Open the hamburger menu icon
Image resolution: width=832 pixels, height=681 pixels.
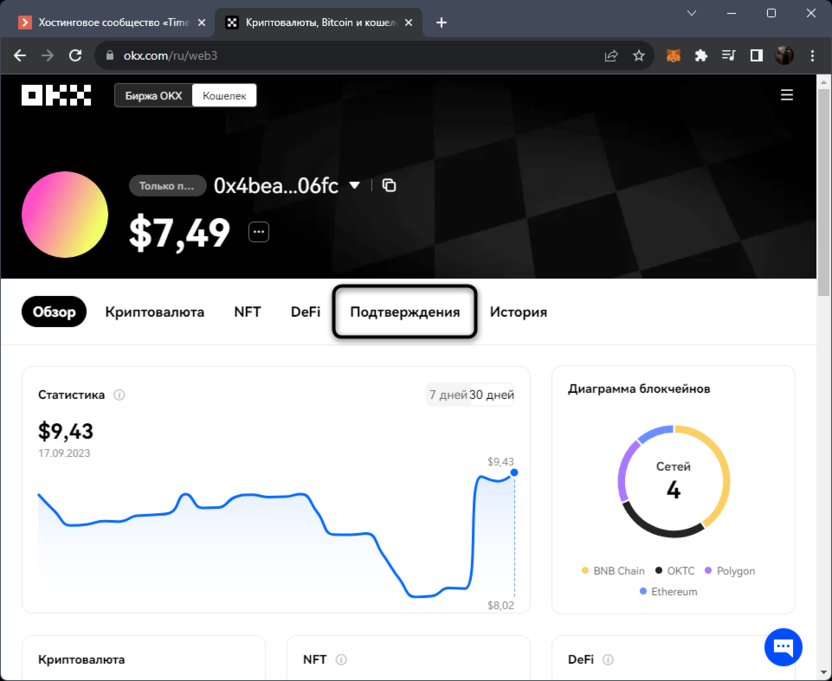[786, 95]
